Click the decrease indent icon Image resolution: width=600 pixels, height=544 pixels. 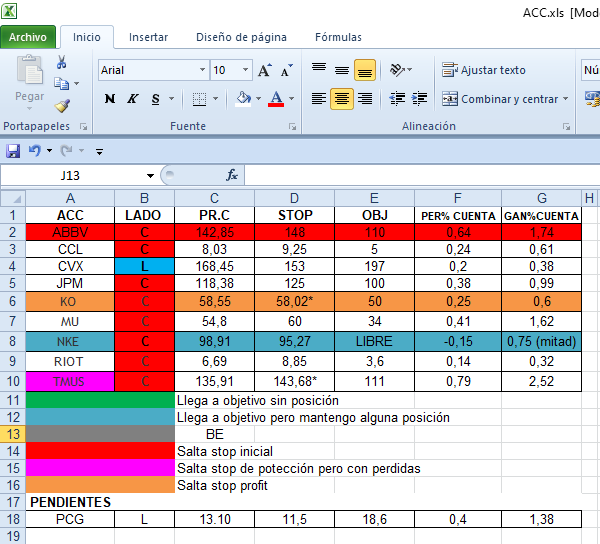coord(397,99)
